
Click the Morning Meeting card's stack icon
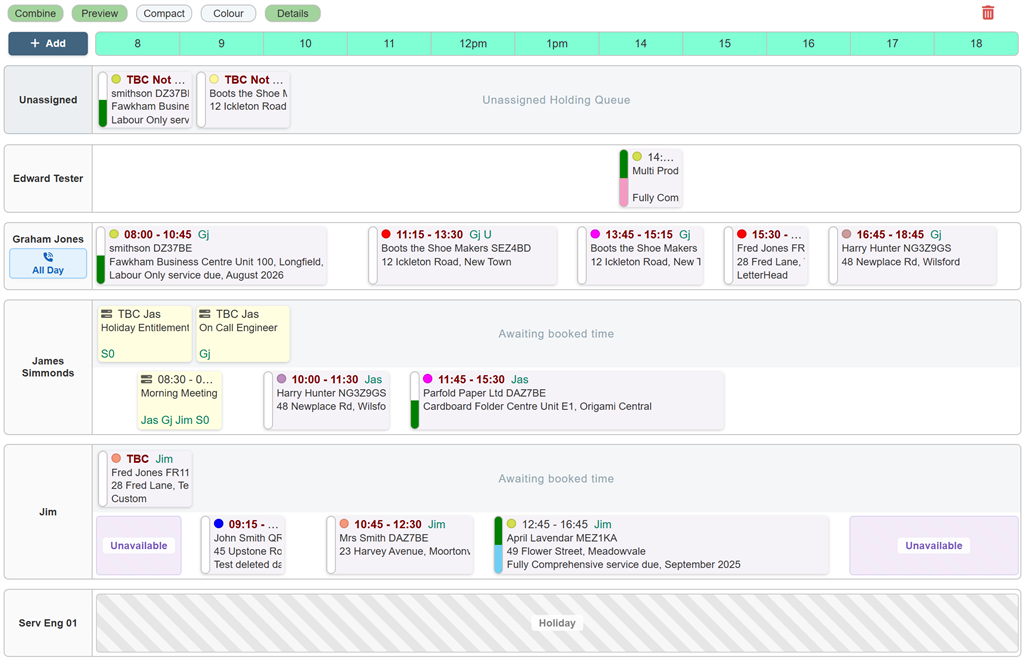pos(146,380)
